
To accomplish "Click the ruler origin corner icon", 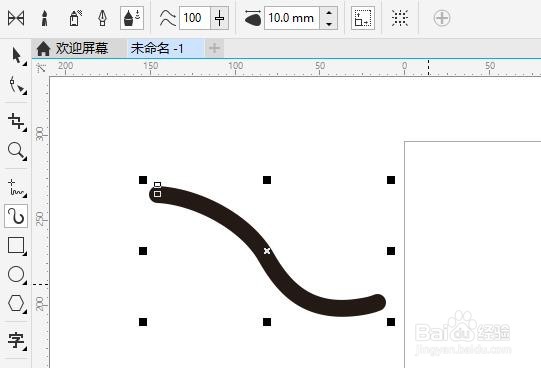I will pyautogui.click(x=41, y=67).
